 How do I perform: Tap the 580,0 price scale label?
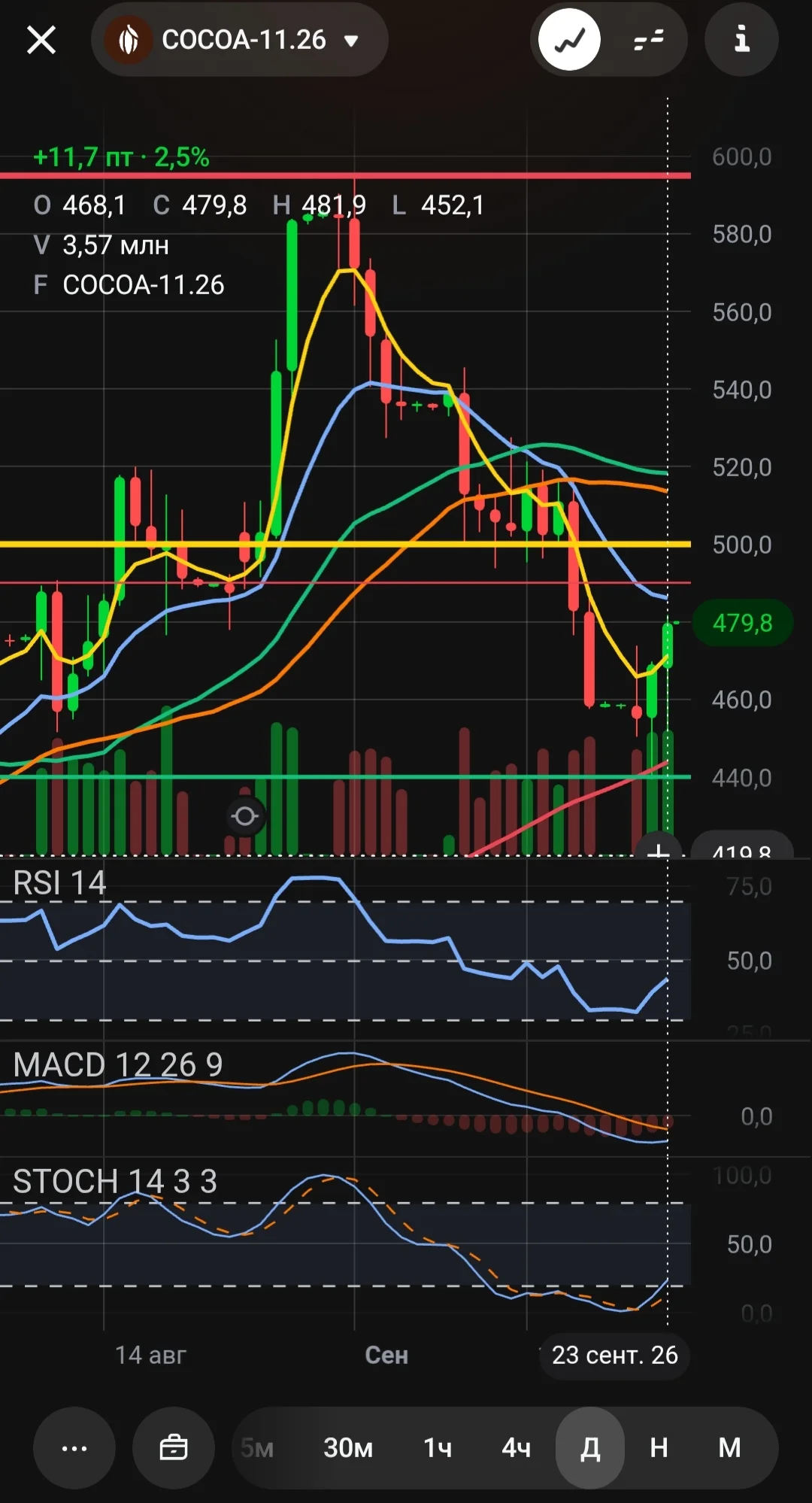click(x=742, y=234)
